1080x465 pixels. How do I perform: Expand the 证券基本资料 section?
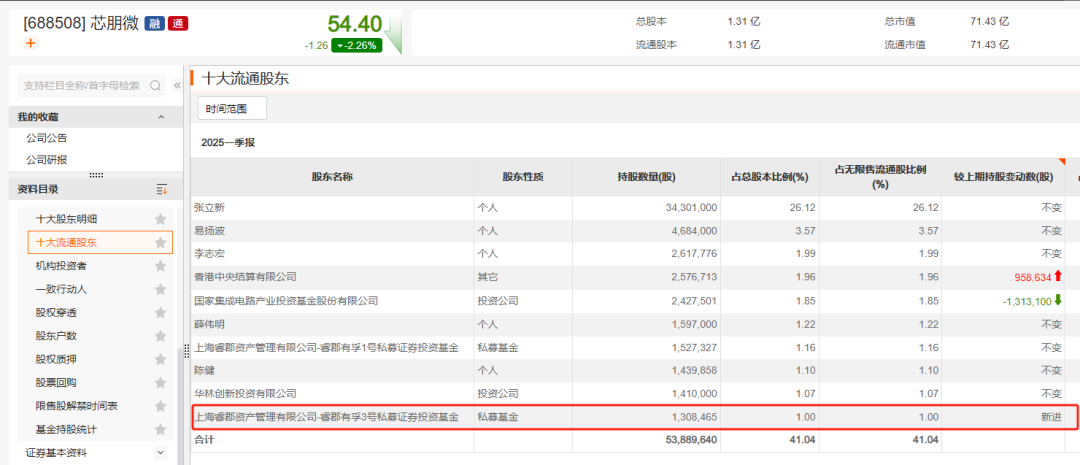click(x=162, y=453)
